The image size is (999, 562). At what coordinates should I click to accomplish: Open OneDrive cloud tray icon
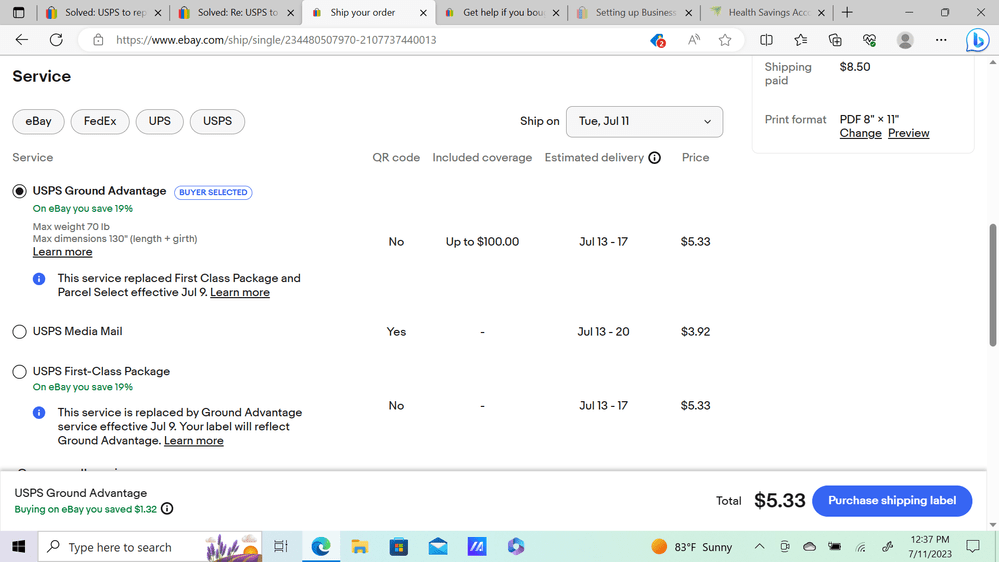pyautogui.click(x=809, y=547)
